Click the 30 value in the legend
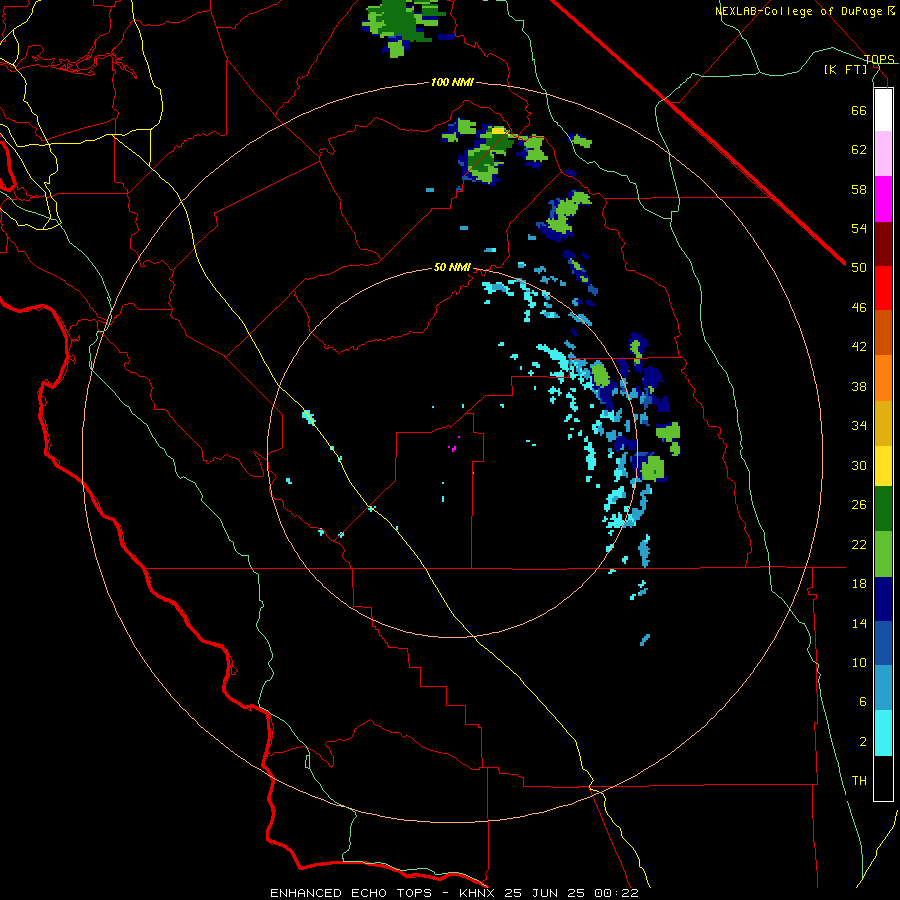900x900 pixels. click(859, 465)
